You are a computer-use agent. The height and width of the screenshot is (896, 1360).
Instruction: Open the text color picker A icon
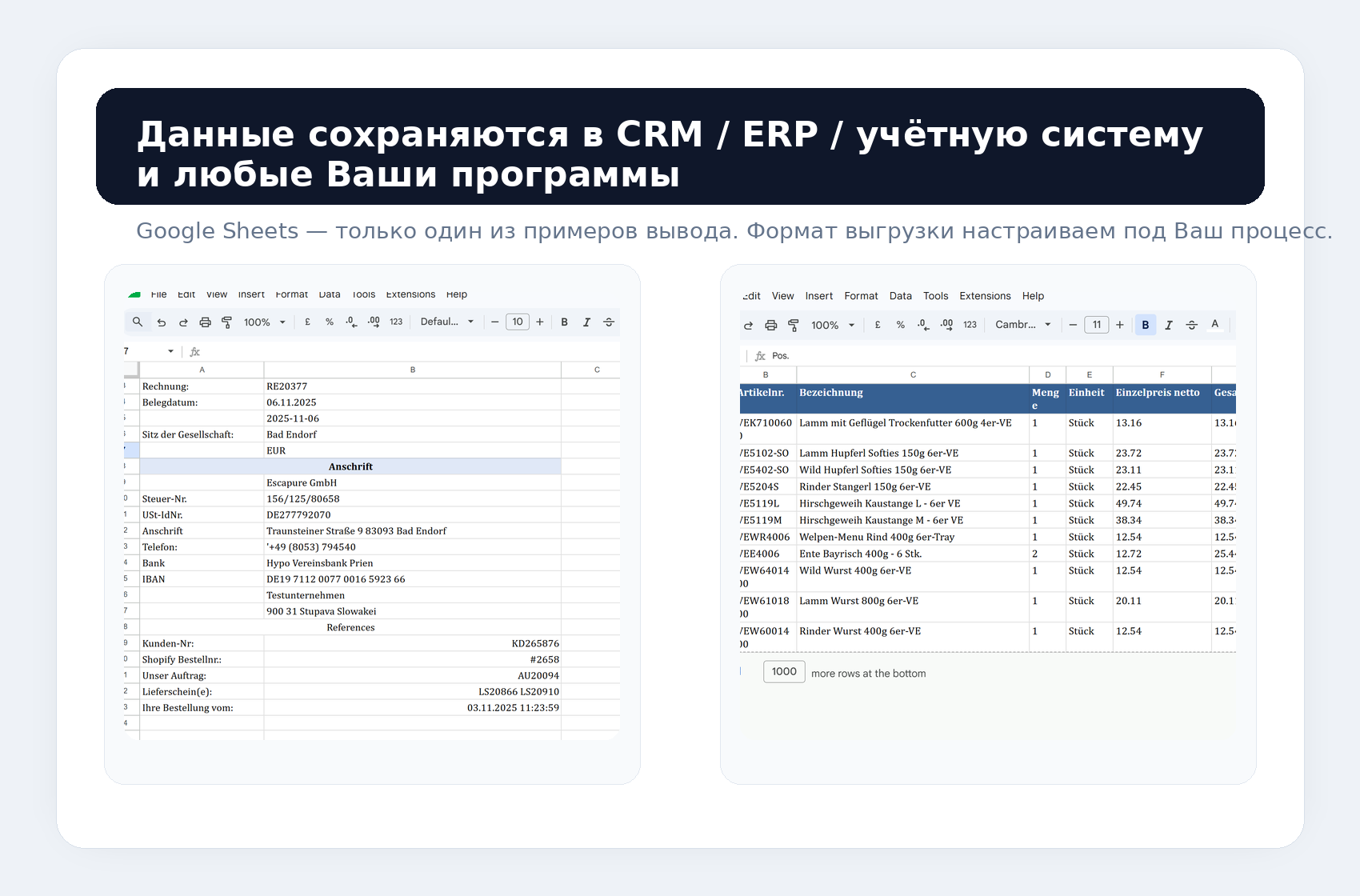(1215, 325)
